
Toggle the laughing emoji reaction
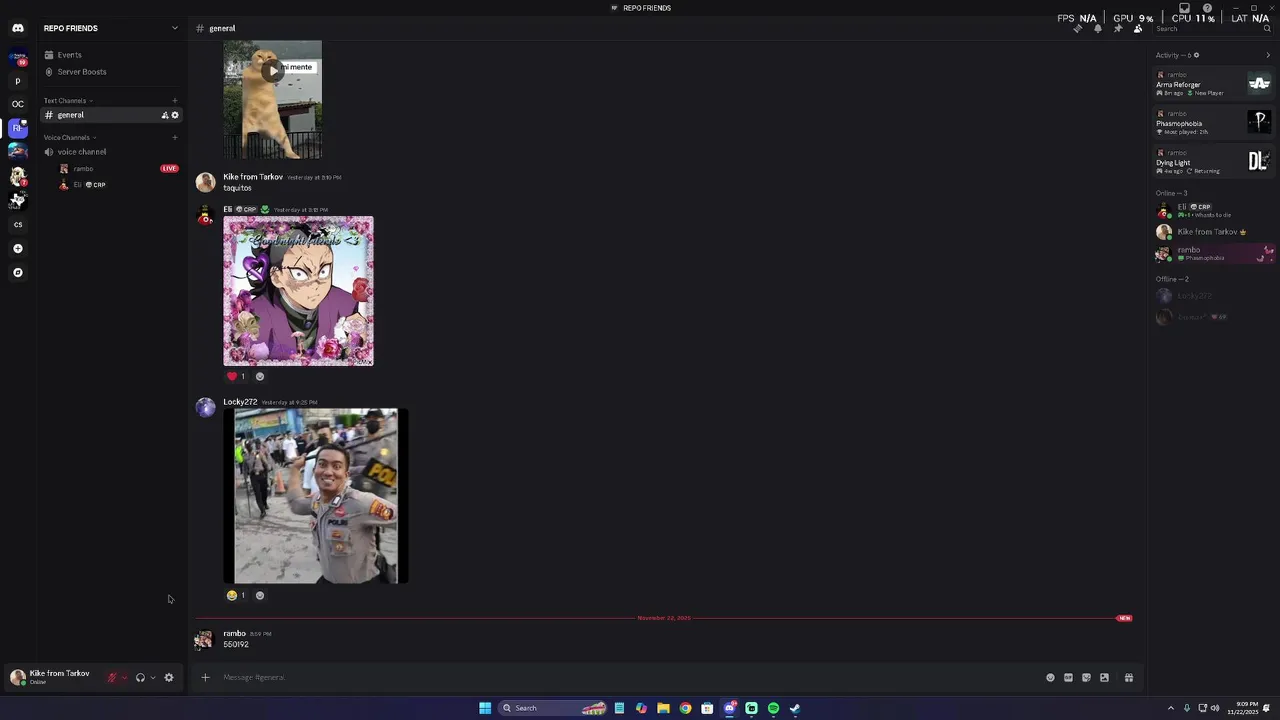[236, 596]
